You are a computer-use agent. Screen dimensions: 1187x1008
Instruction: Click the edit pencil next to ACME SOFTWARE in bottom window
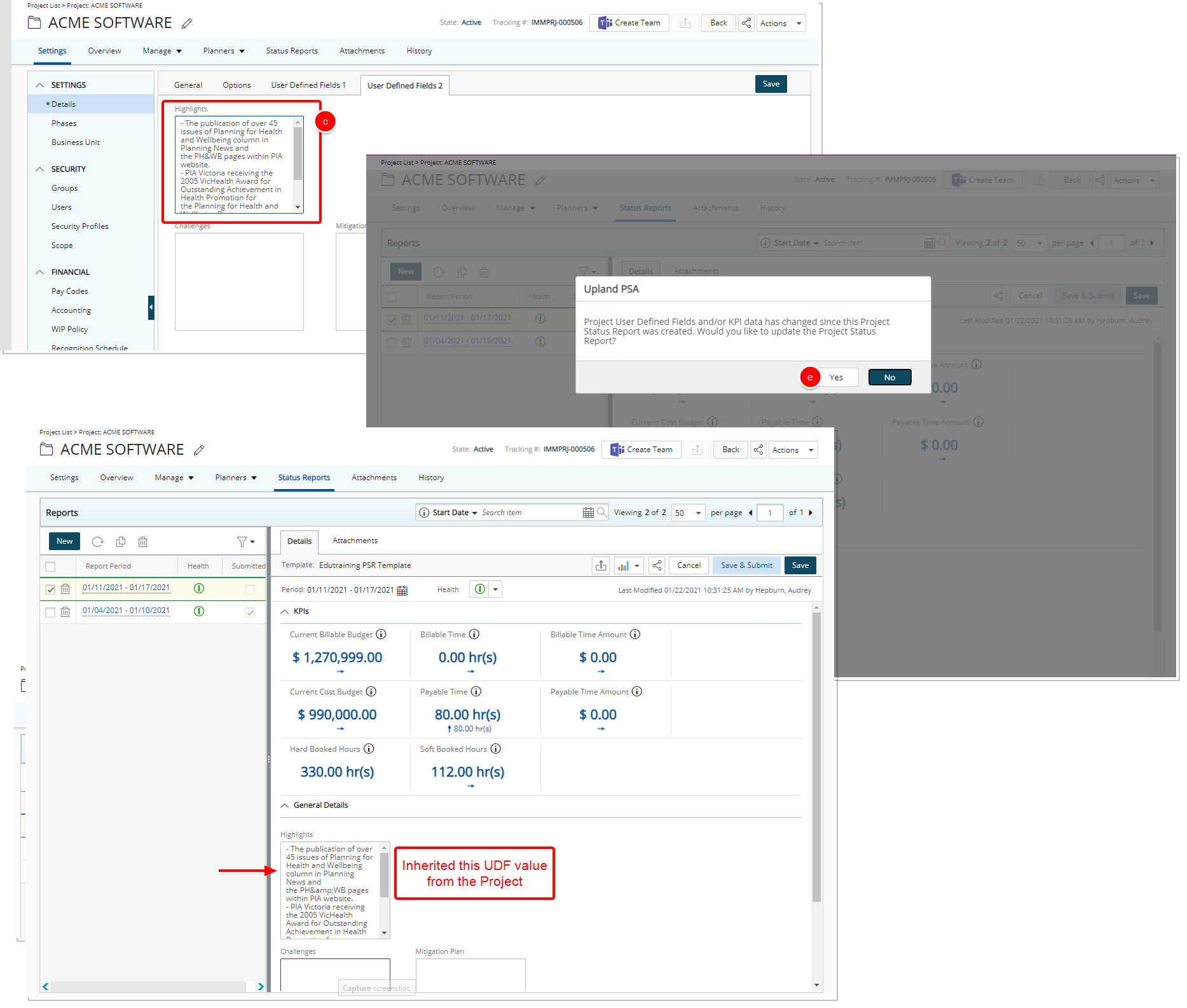(x=198, y=450)
